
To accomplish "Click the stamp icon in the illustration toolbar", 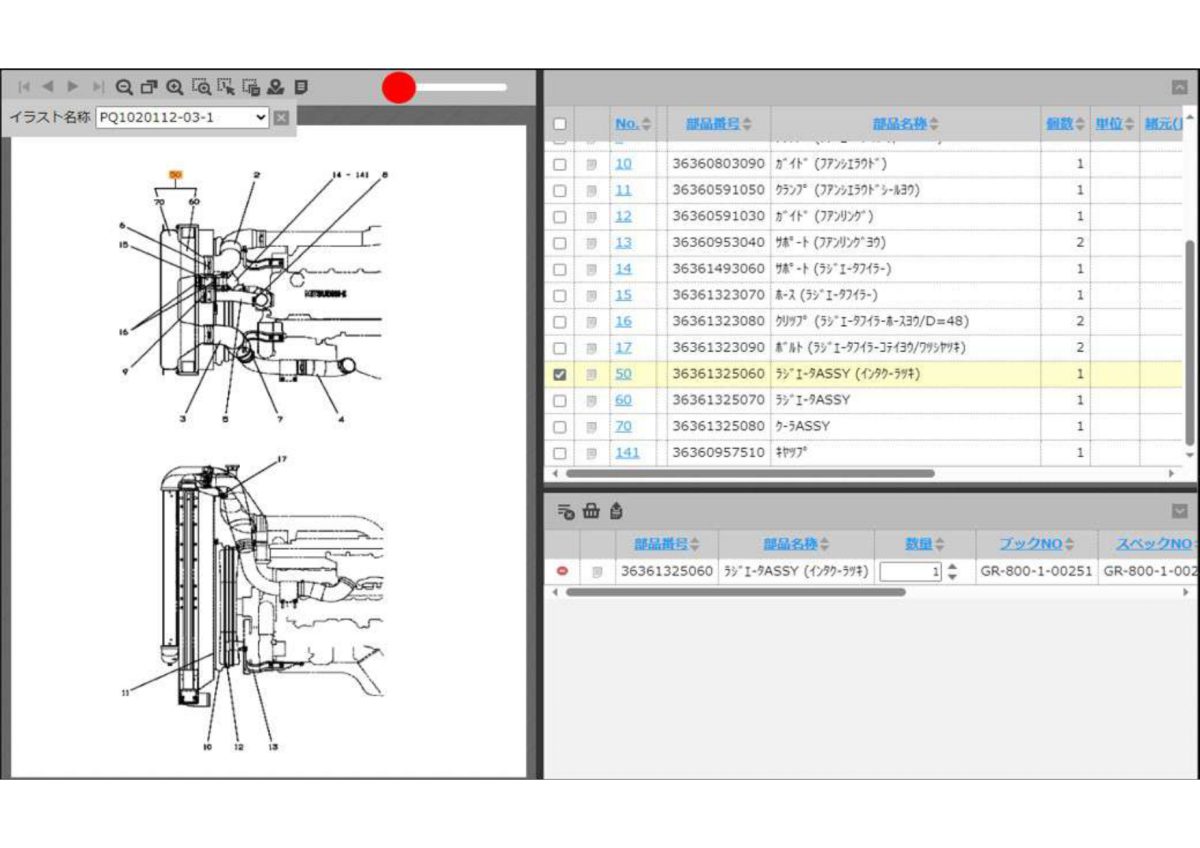I will pos(275,87).
